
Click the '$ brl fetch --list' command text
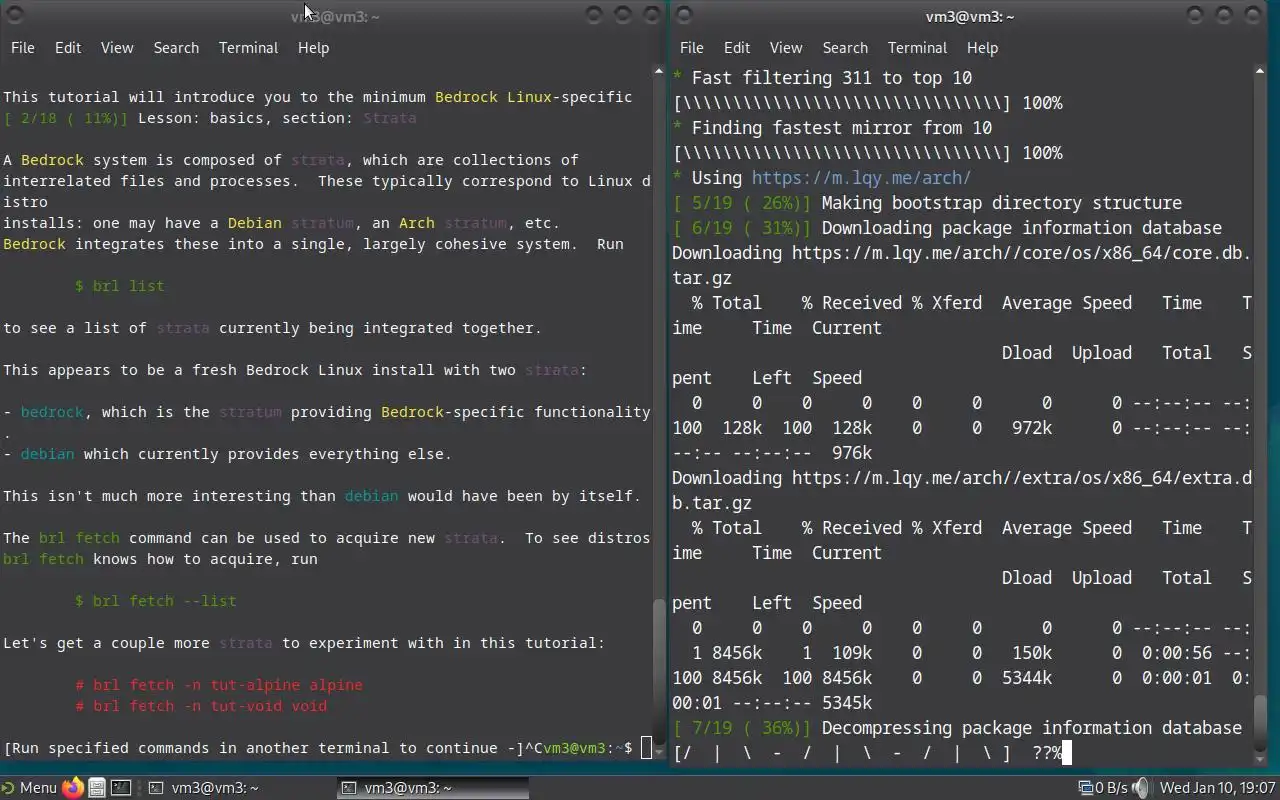[156, 601]
